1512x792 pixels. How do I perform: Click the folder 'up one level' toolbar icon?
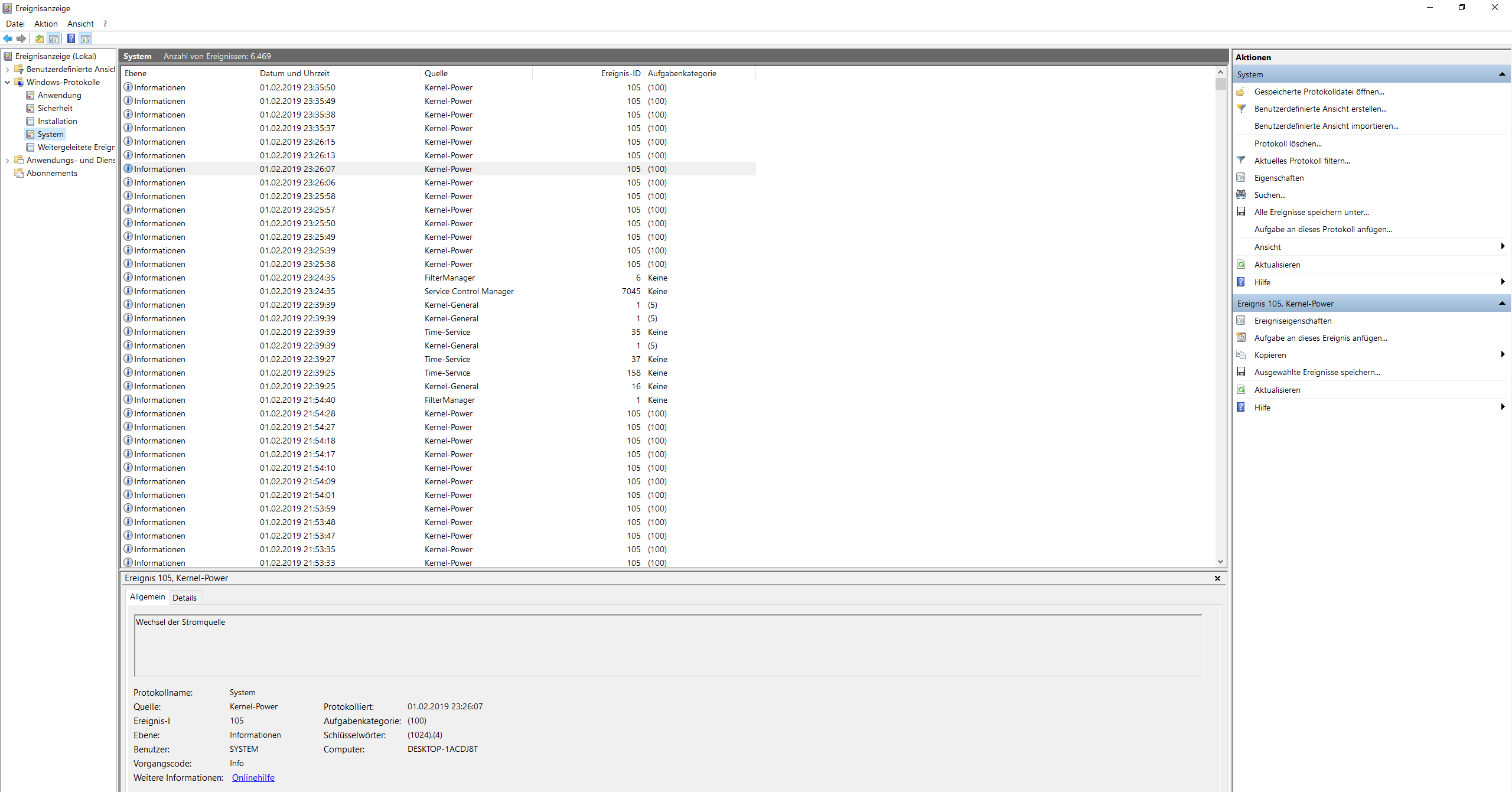click(x=39, y=39)
